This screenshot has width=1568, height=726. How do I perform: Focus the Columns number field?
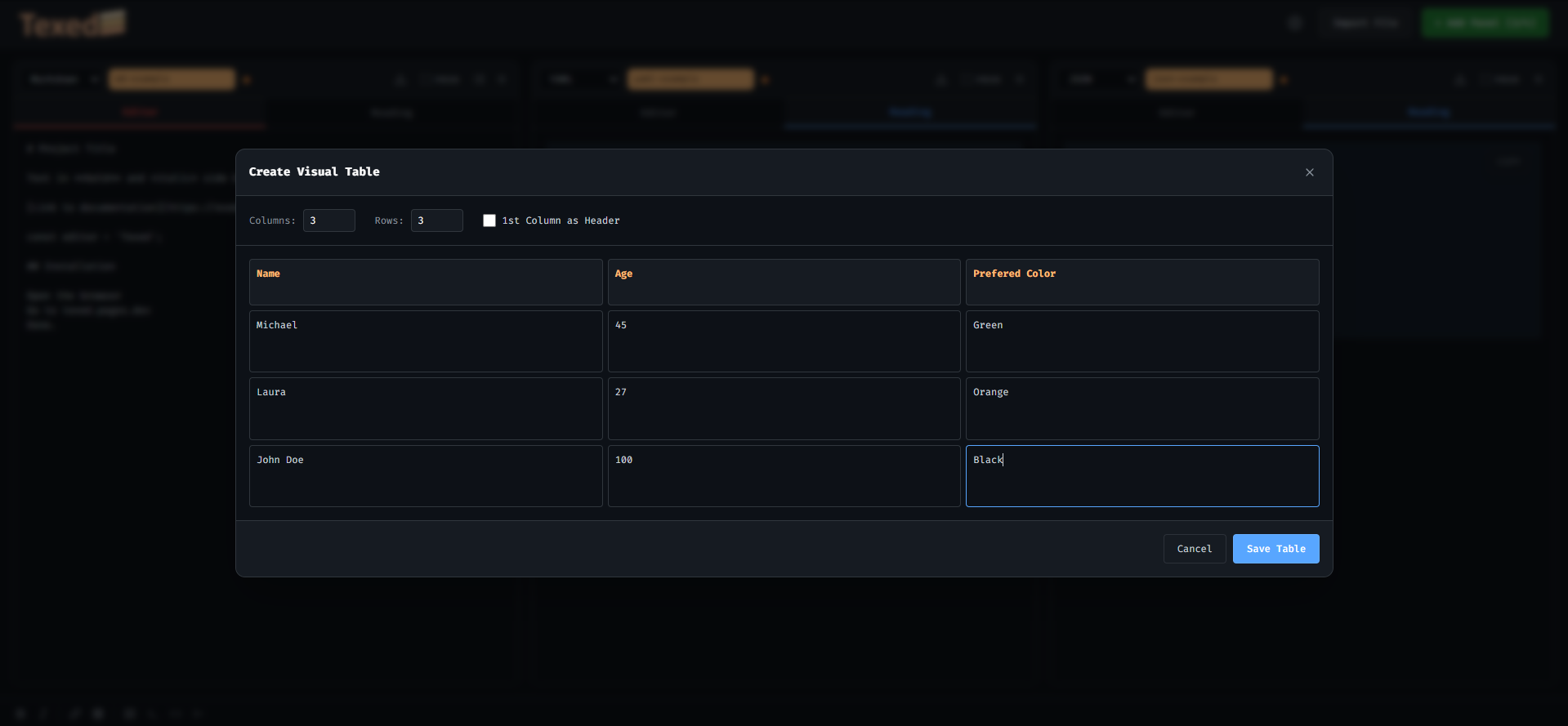[328, 220]
